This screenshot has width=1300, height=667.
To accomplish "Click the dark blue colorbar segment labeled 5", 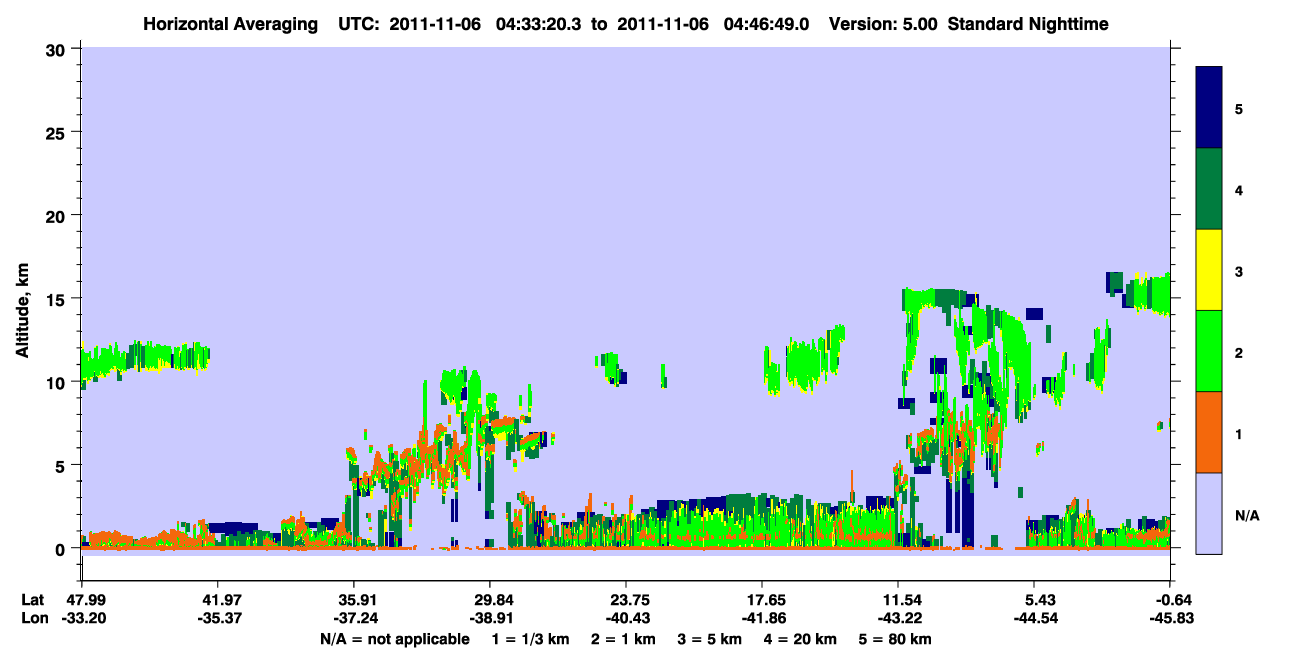I will pos(1209,108).
